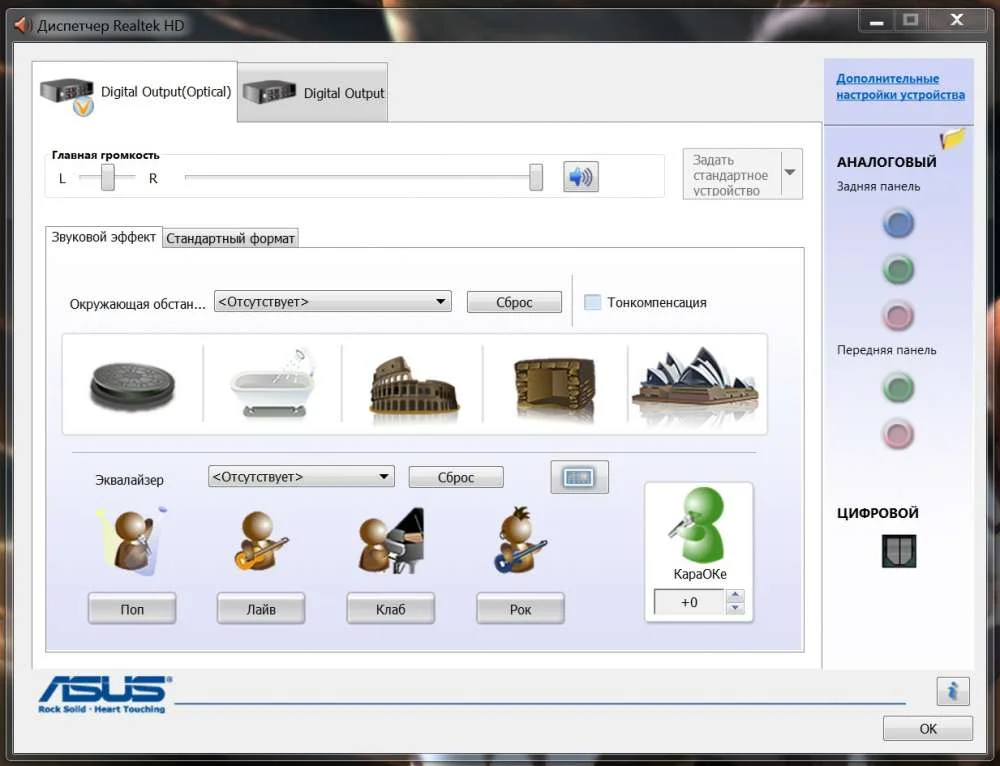Image resolution: width=1000 pixels, height=766 pixels.
Task: Click the blue rear panel jack
Action: (x=898, y=224)
